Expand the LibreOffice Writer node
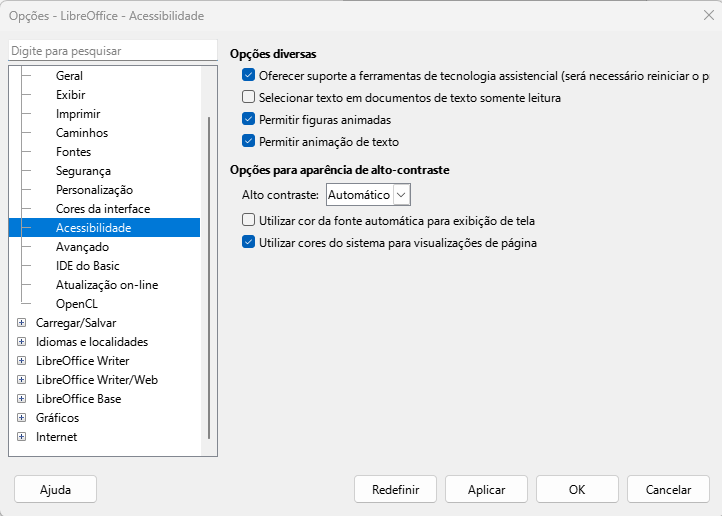The height and width of the screenshot is (516, 722). [21, 360]
